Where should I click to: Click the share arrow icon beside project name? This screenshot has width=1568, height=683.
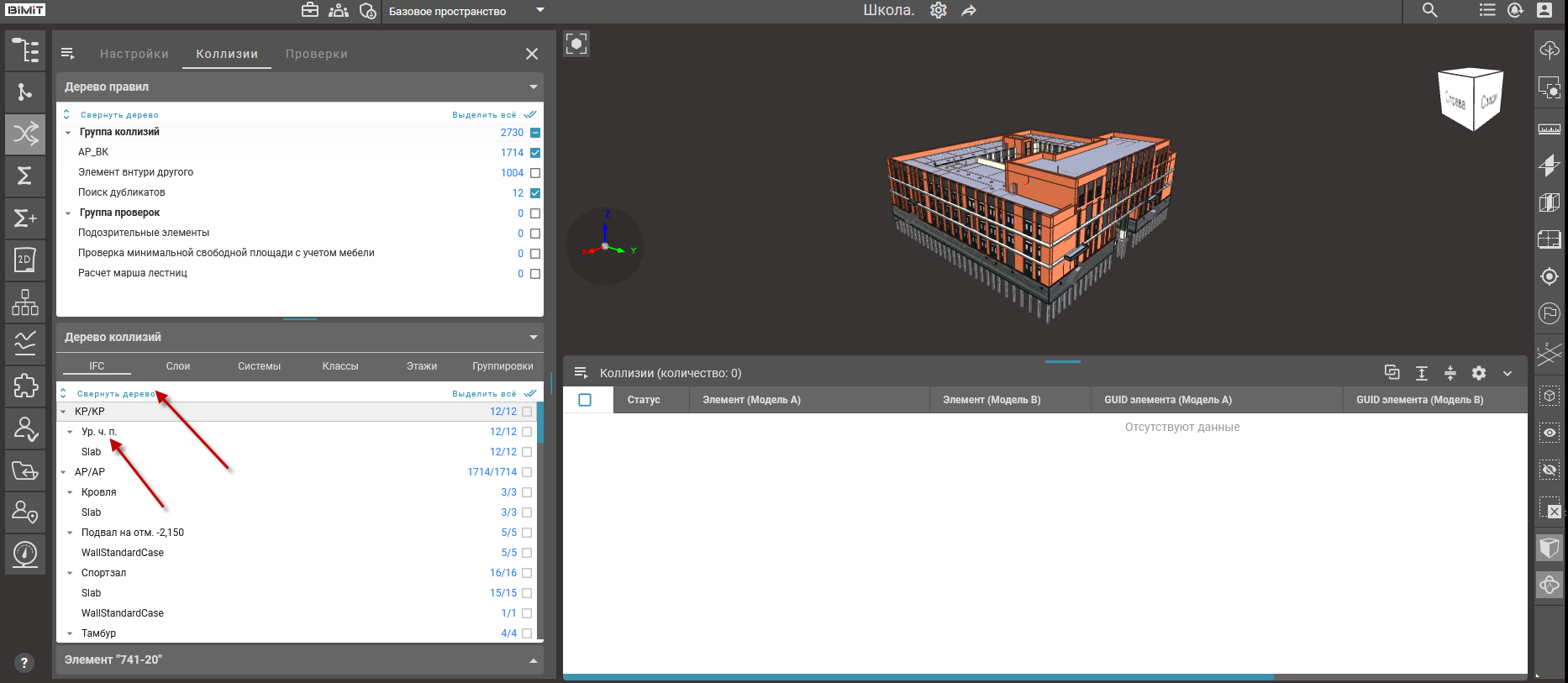(969, 10)
